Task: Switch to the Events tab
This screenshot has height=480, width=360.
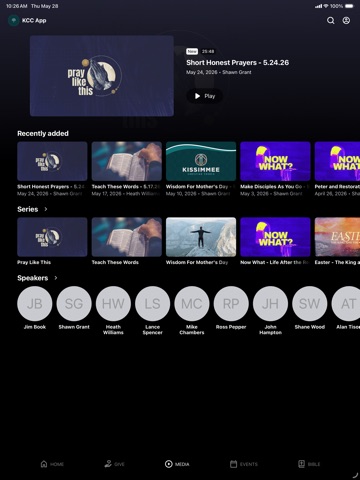Action: point(244,464)
